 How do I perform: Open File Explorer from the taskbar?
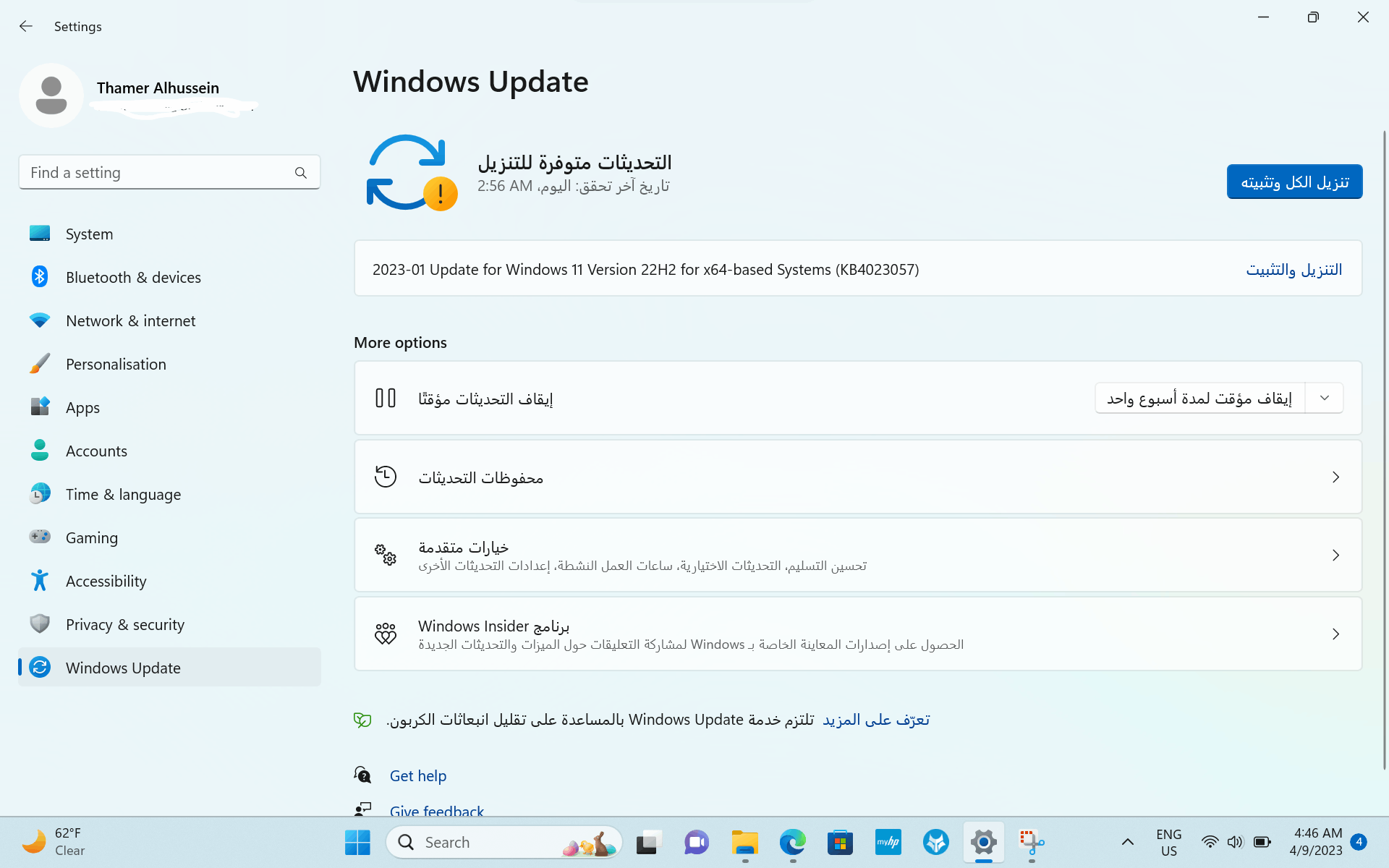(x=744, y=843)
